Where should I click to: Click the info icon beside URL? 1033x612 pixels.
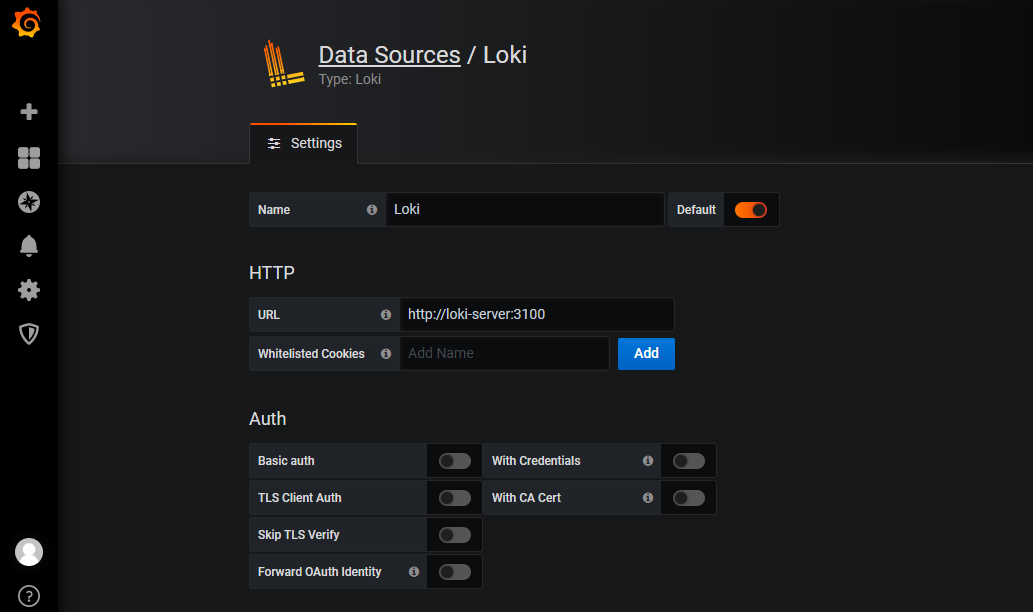click(x=386, y=314)
